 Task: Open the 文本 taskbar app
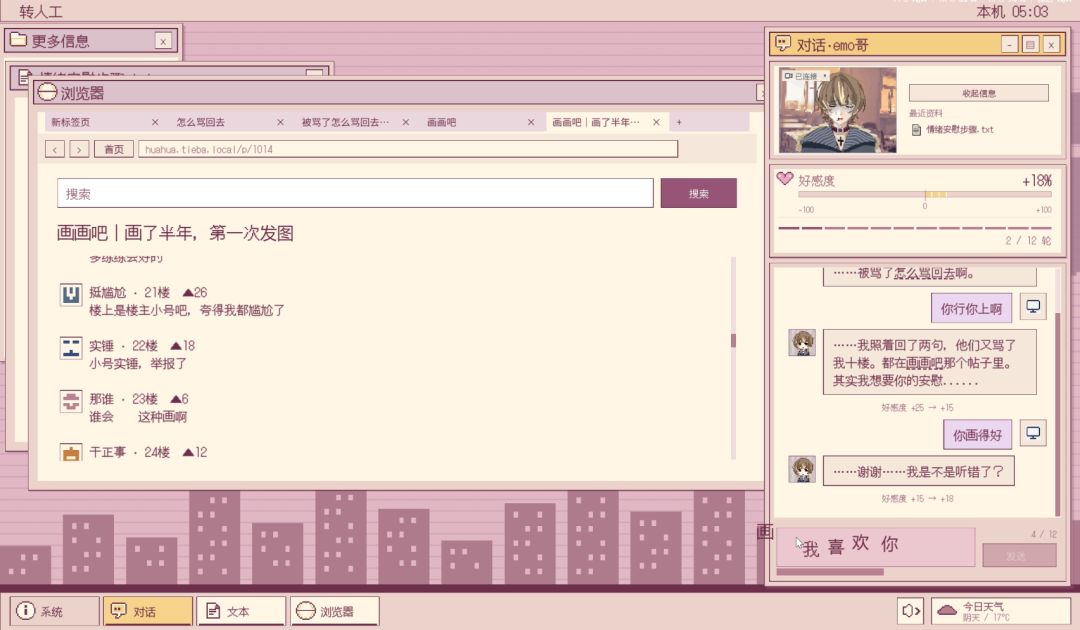241,611
